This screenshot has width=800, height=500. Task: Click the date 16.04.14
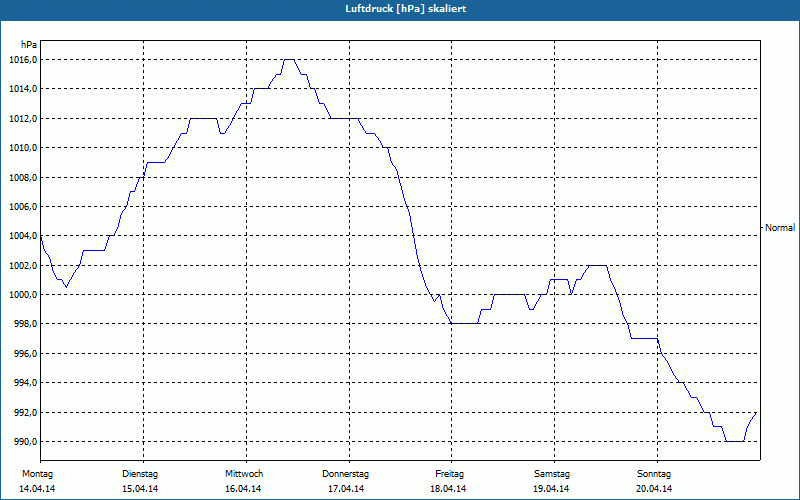243,489
